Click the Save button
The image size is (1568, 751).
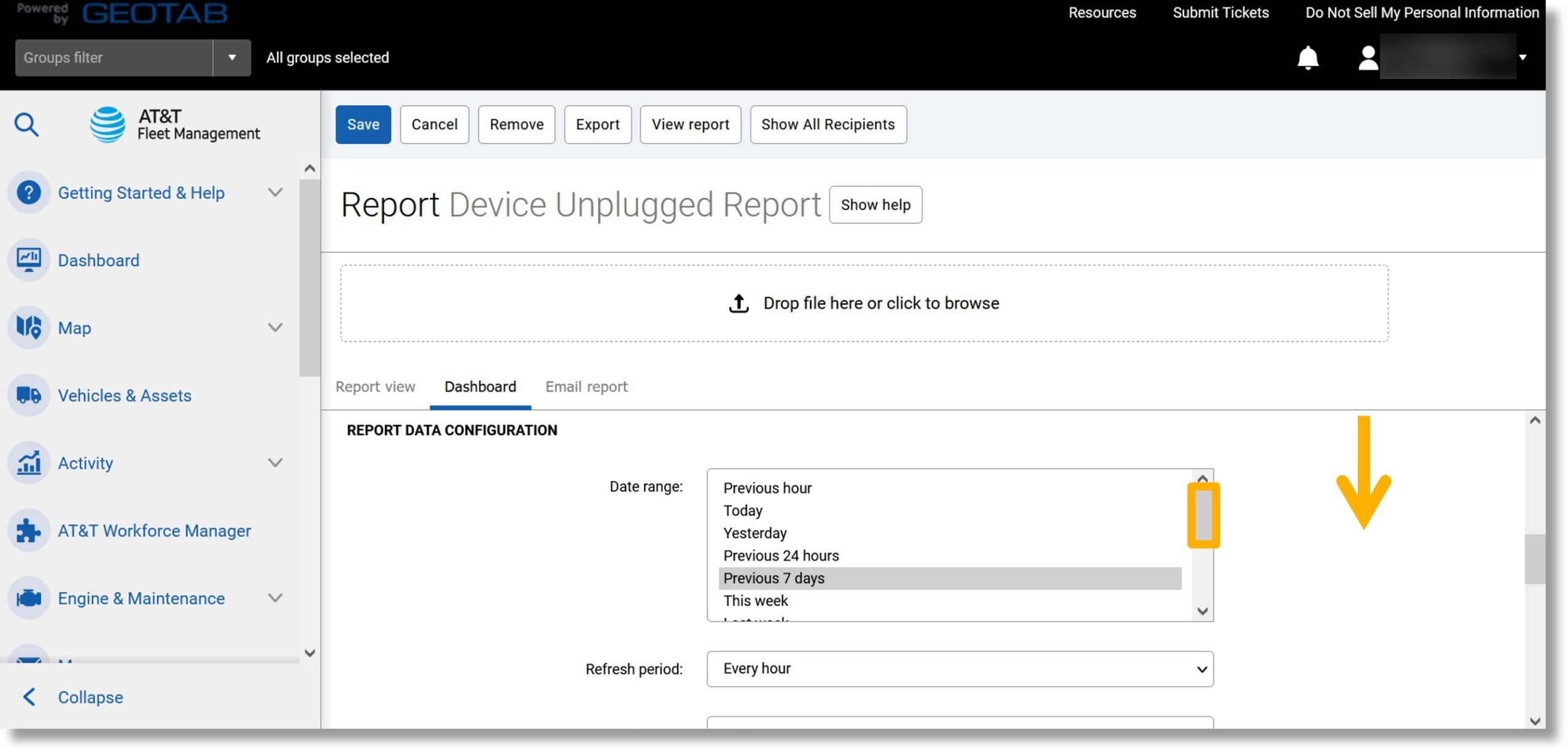click(363, 124)
